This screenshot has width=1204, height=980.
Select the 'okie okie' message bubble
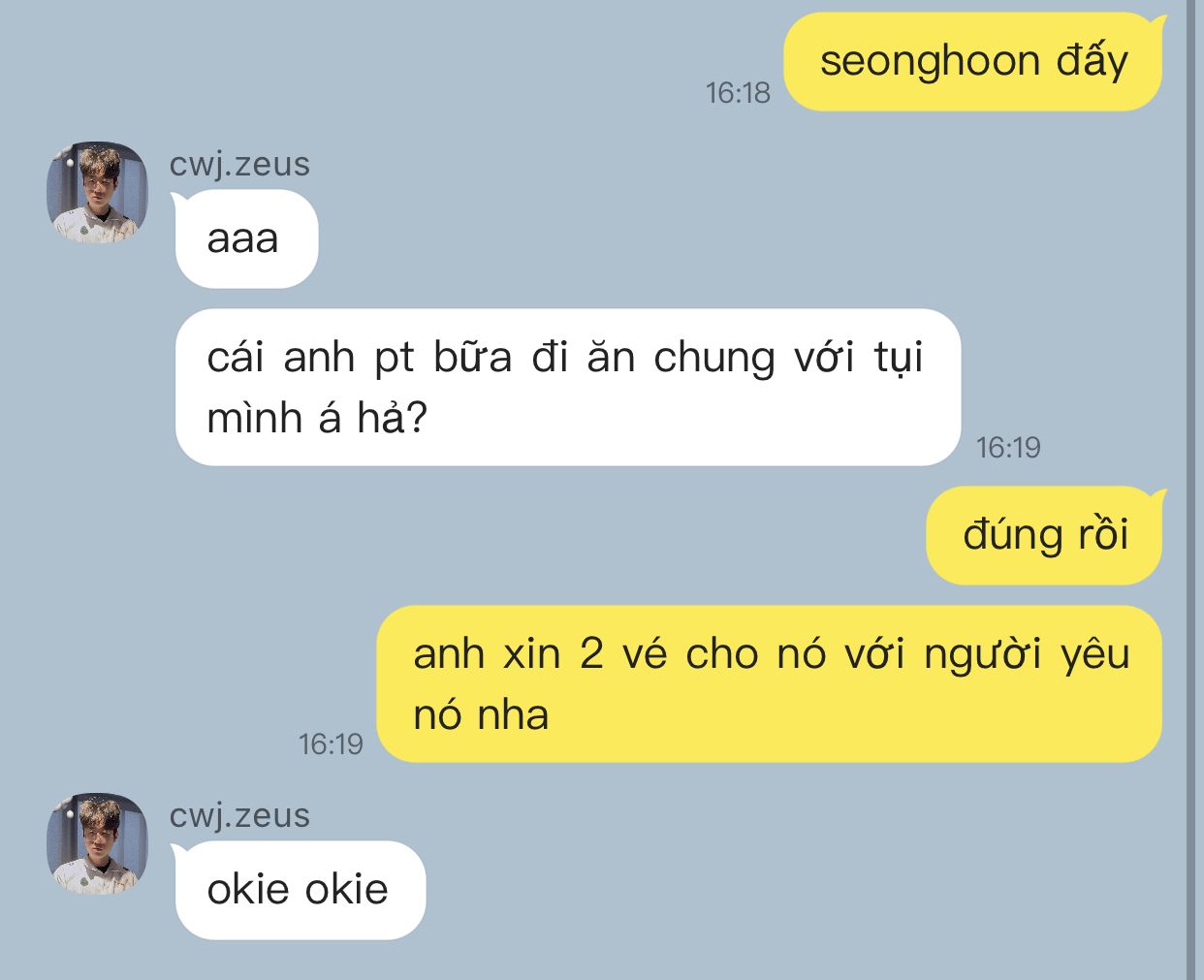300,890
